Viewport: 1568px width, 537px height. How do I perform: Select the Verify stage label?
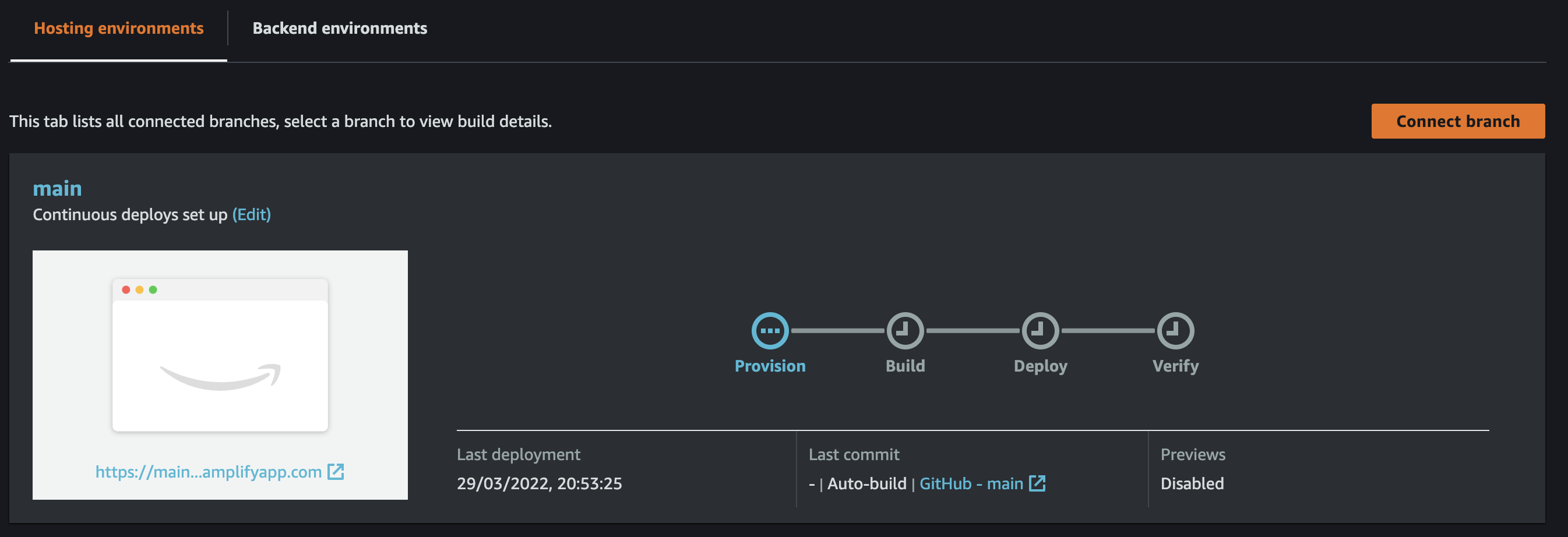pos(1175,366)
